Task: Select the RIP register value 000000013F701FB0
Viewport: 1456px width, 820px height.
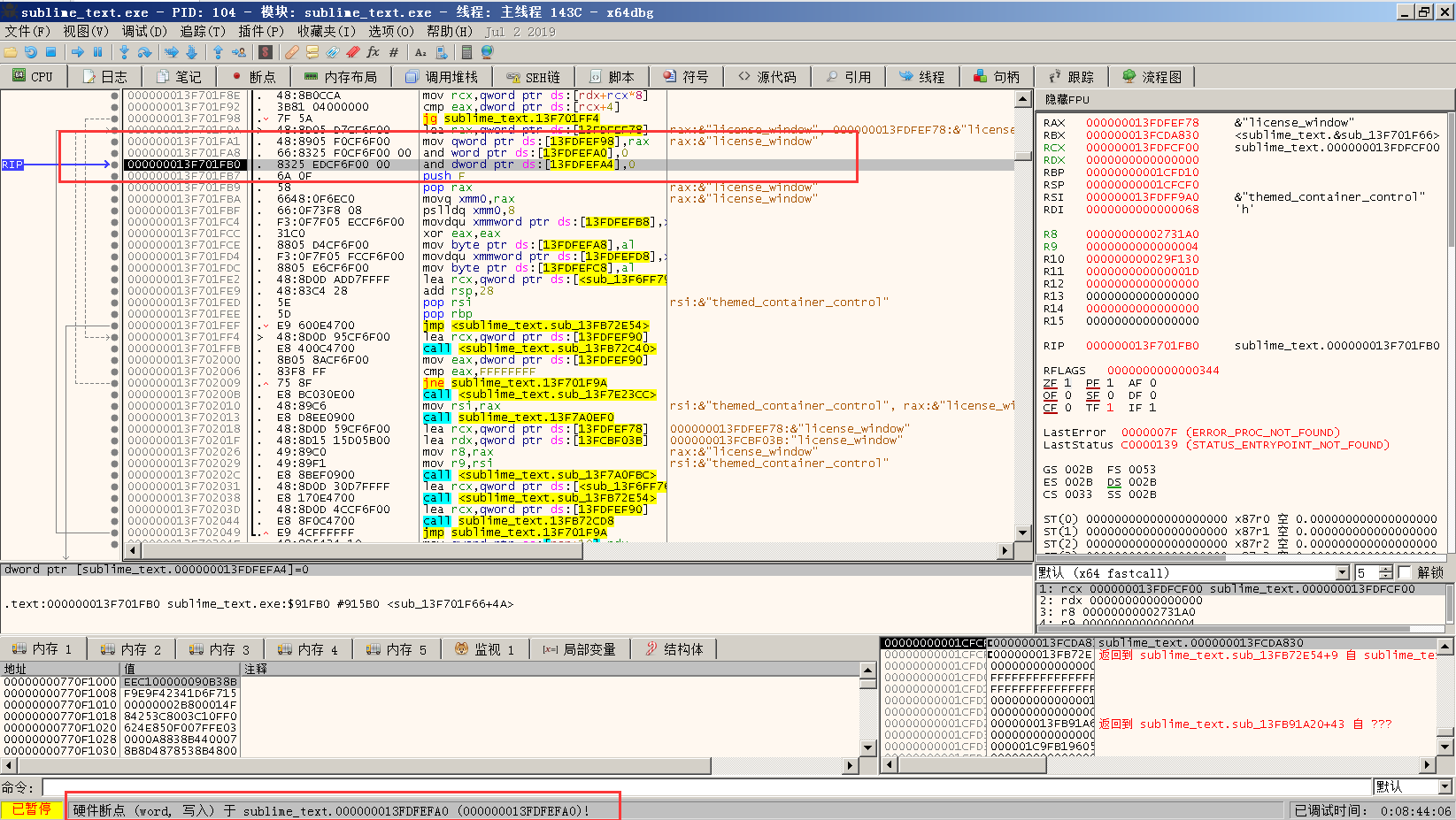Action: [x=1143, y=346]
